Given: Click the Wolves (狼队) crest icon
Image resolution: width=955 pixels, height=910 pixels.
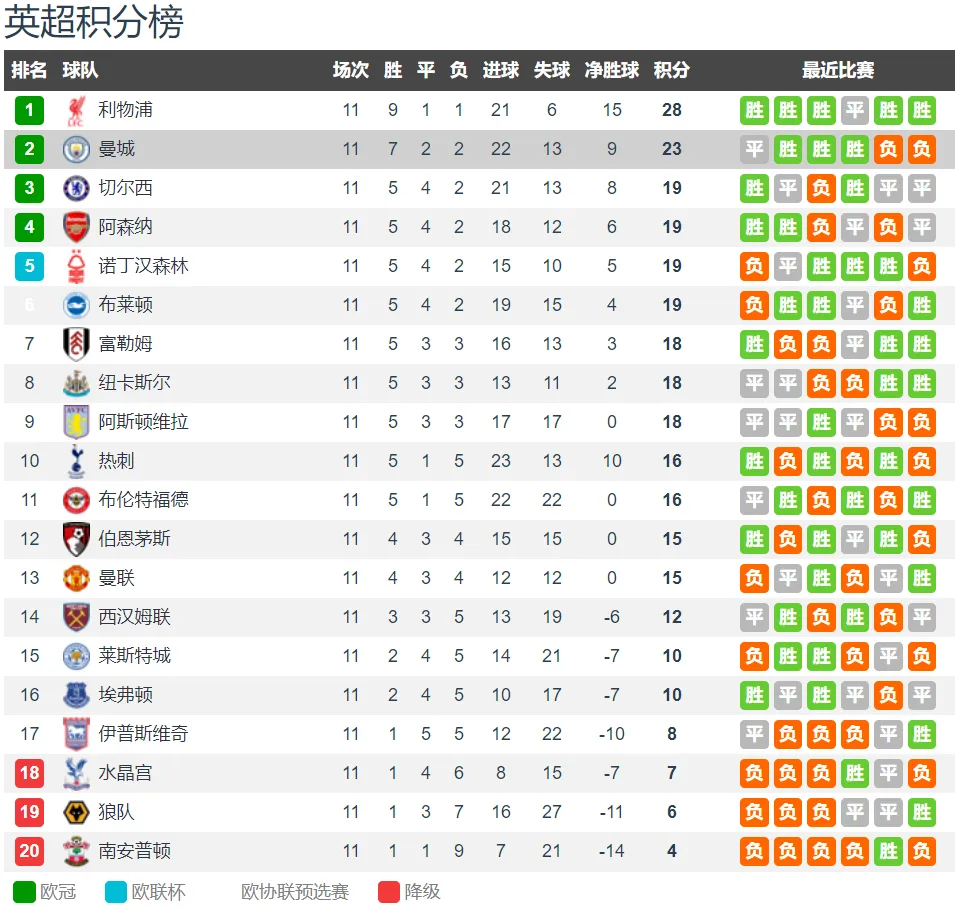Looking at the screenshot, I should click(76, 812).
